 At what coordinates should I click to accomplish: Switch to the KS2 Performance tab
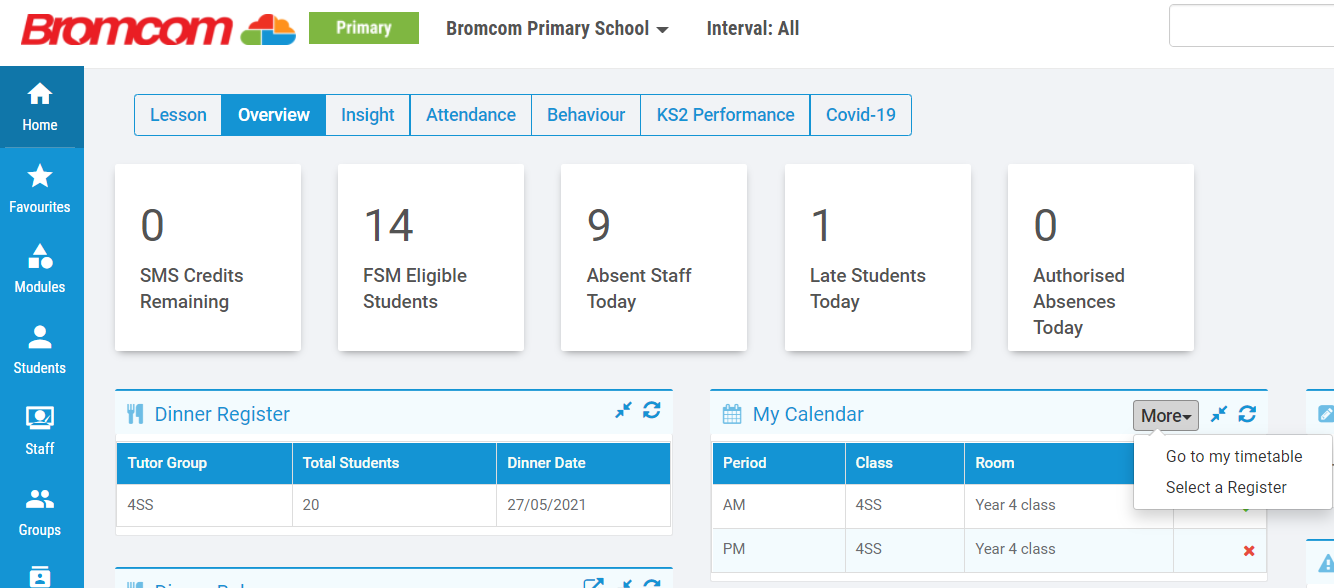[725, 115]
